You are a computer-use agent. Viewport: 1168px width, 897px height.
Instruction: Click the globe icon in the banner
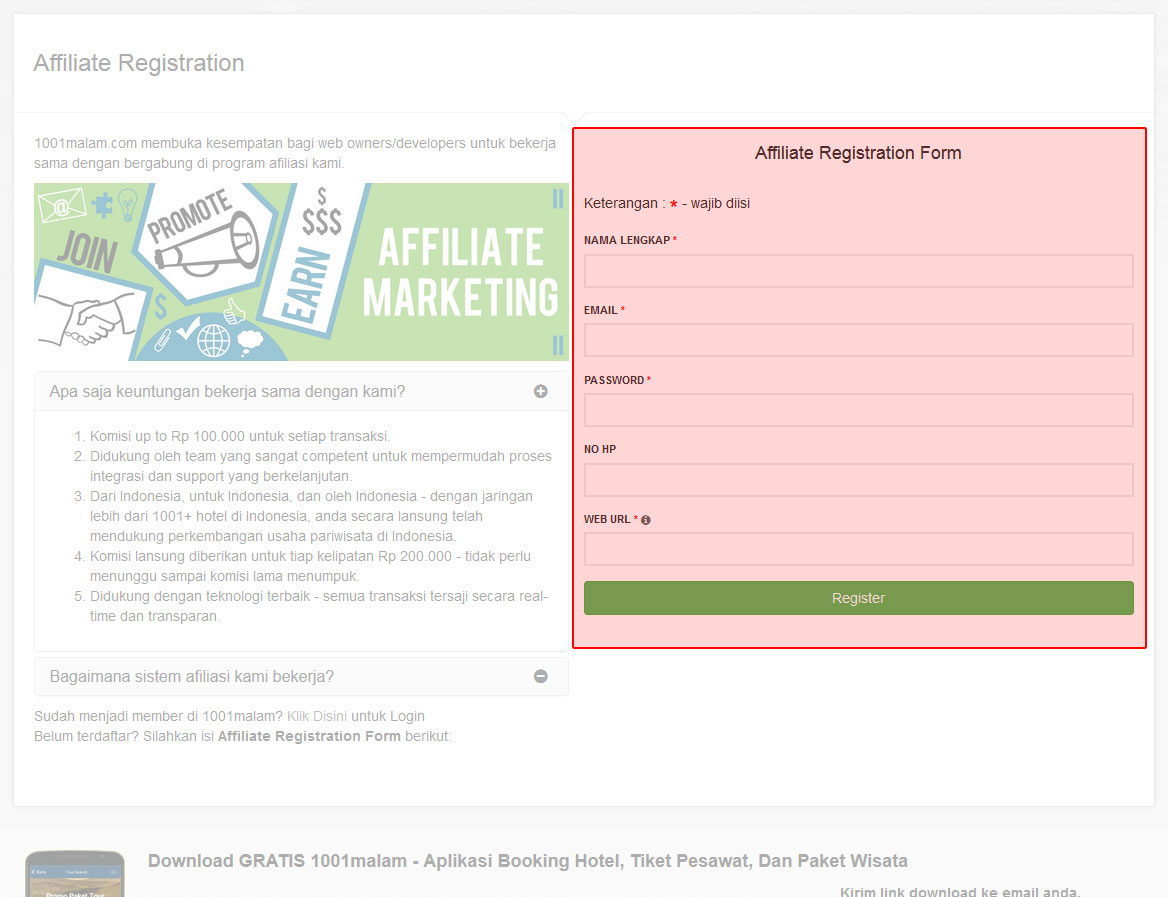213,340
